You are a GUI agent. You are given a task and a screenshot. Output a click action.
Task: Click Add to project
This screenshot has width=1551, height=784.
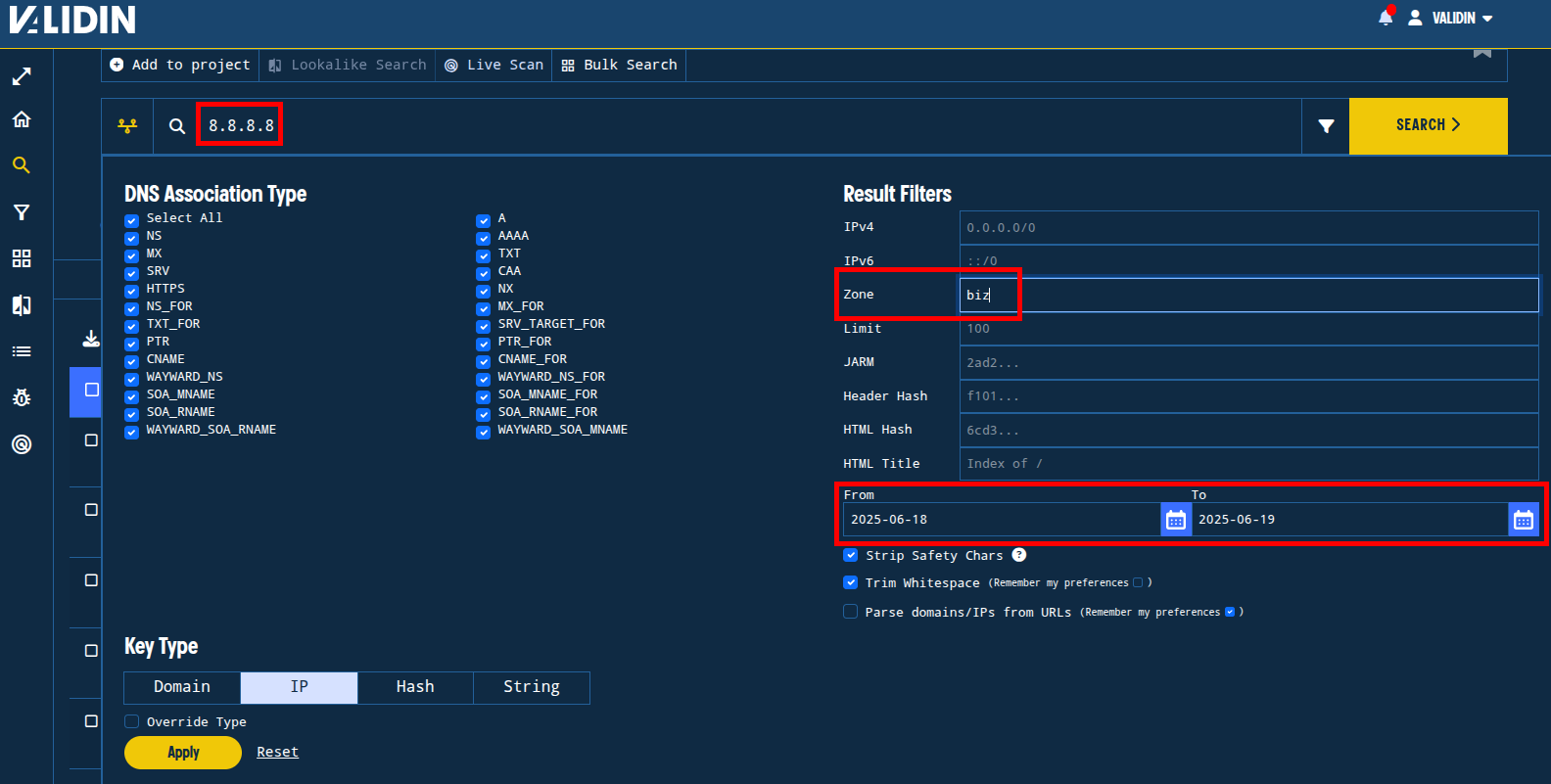pos(180,65)
